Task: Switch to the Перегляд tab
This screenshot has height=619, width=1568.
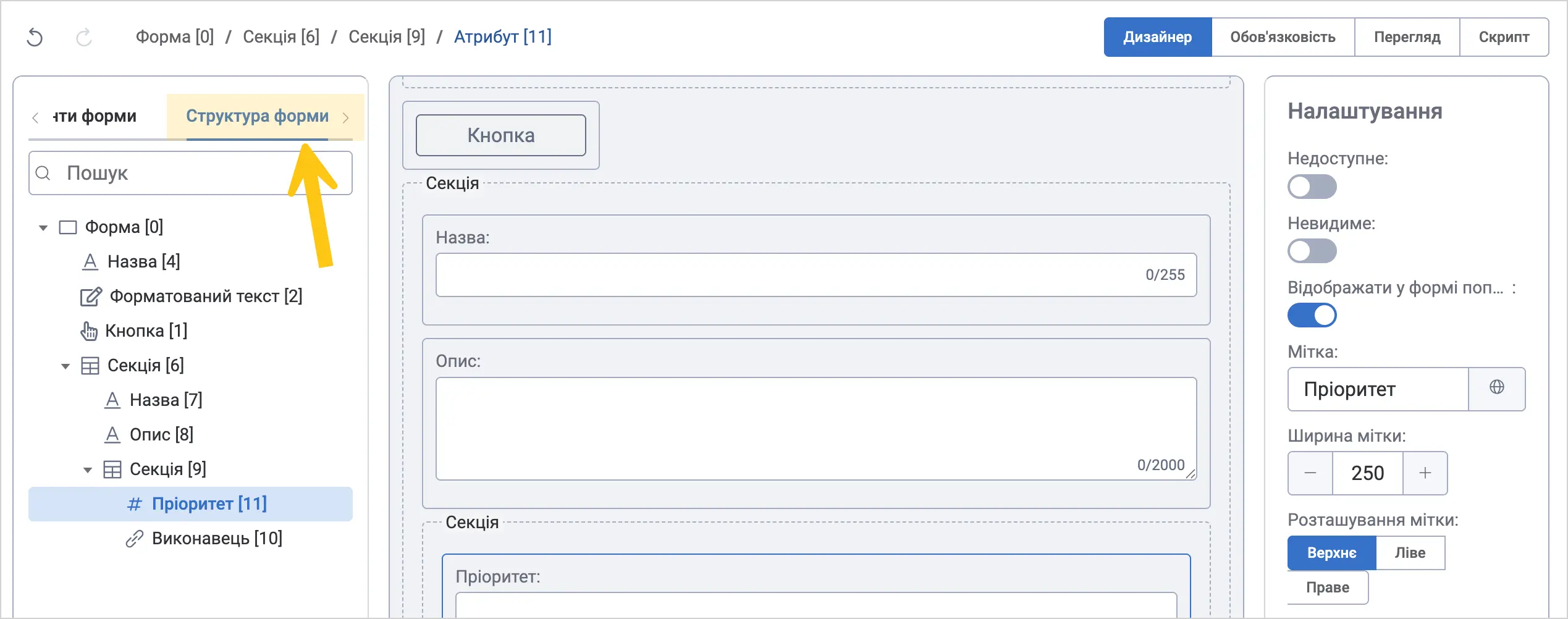Action: [1407, 37]
